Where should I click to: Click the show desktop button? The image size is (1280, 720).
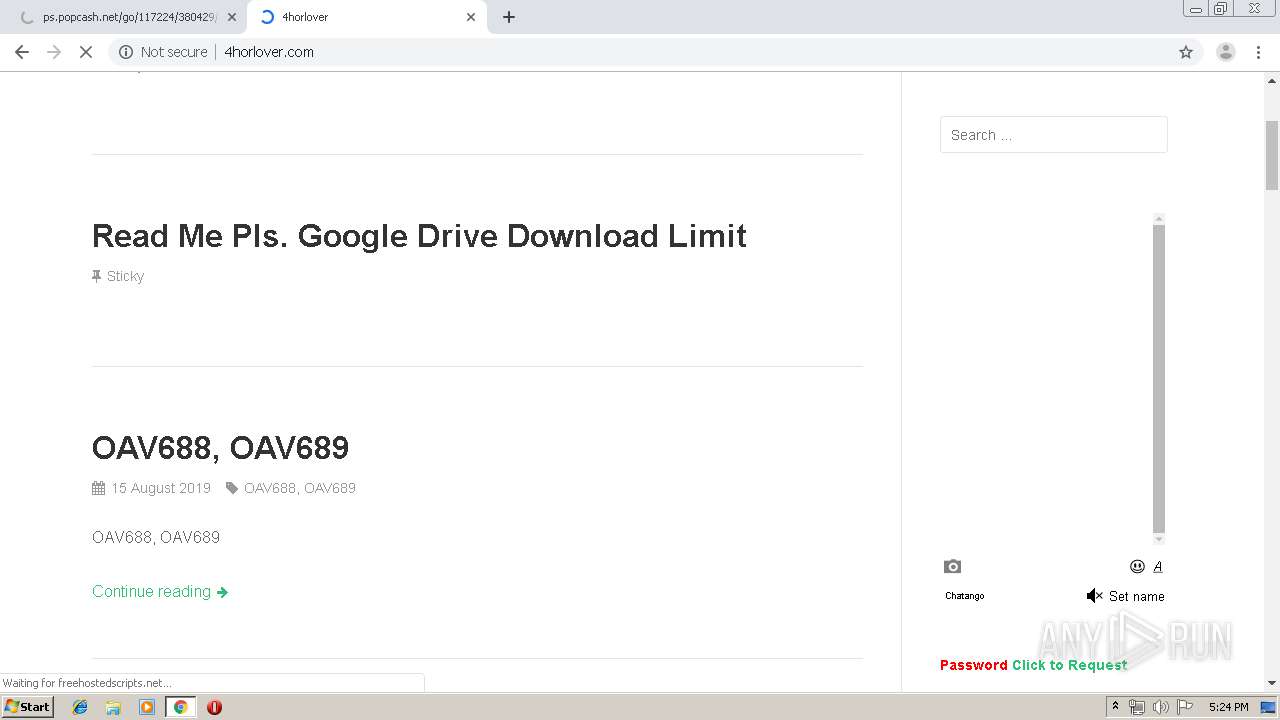(1268, 707)
